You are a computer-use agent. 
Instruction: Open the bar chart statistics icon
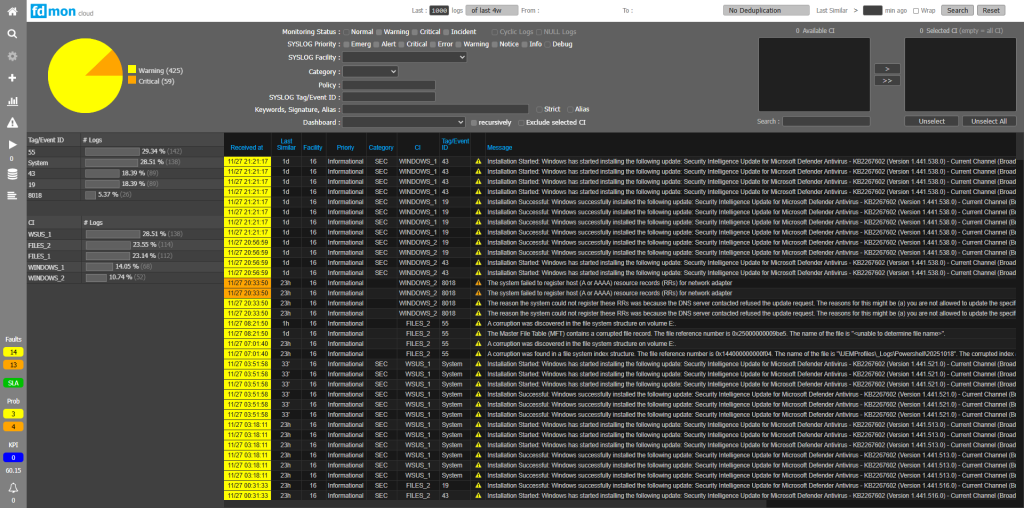[x=12, y=101]
